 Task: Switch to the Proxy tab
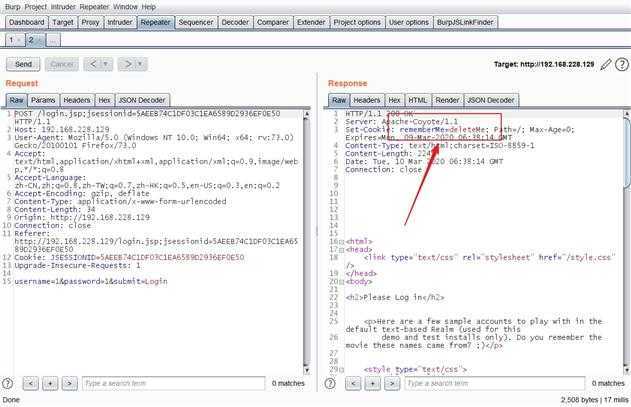point(90,23)
